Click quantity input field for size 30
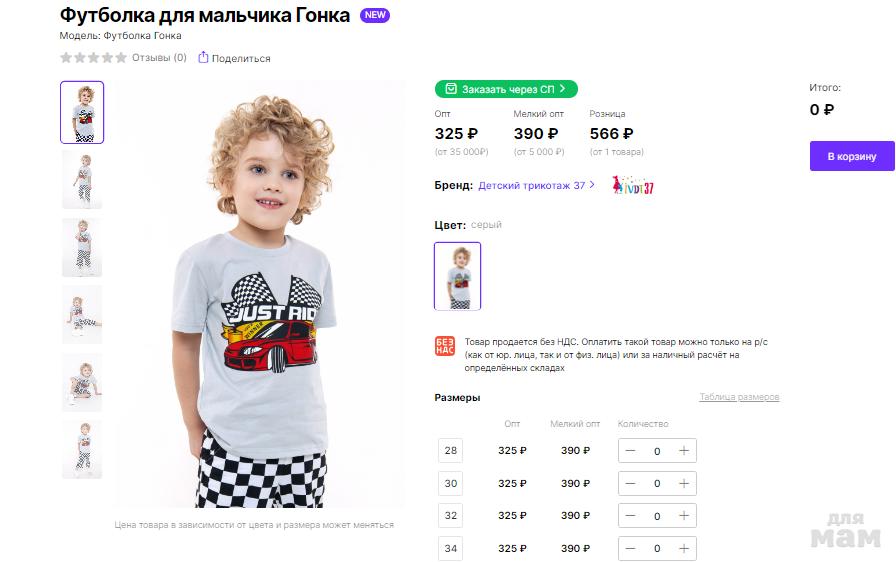The height and width of the screenshot is (562, 896). click(657, 484)
